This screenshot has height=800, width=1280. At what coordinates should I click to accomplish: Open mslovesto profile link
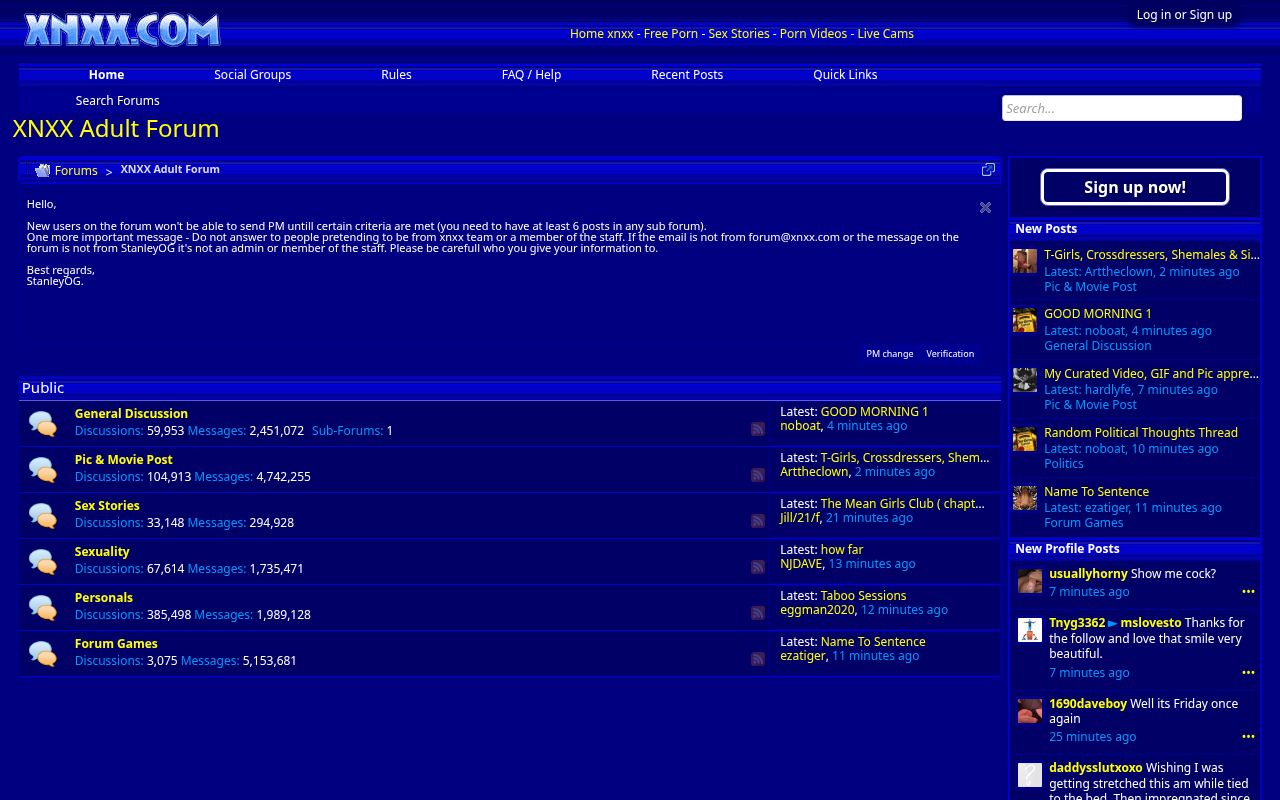point(1151,622)
